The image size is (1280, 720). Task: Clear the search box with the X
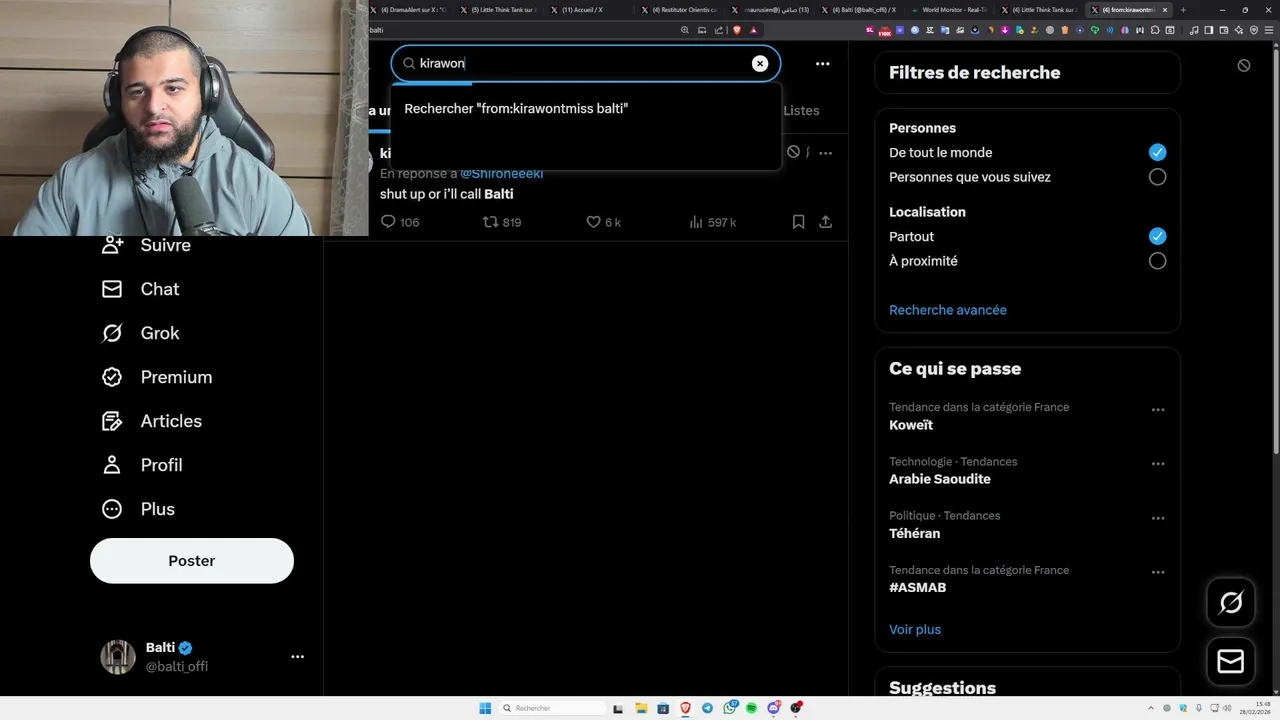pyautogui.click(x=760, y=63)
